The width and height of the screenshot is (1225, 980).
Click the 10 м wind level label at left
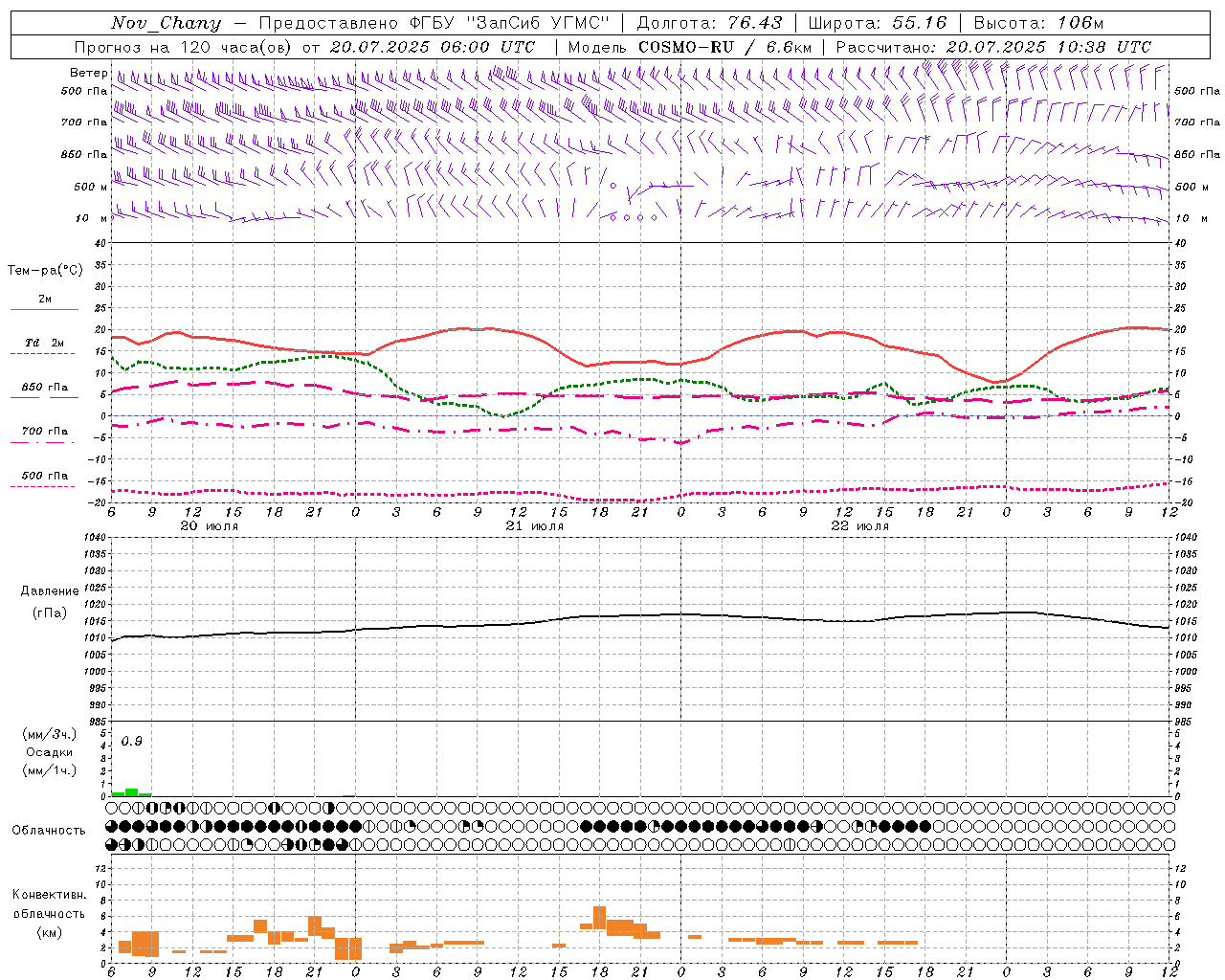point(92,218)
